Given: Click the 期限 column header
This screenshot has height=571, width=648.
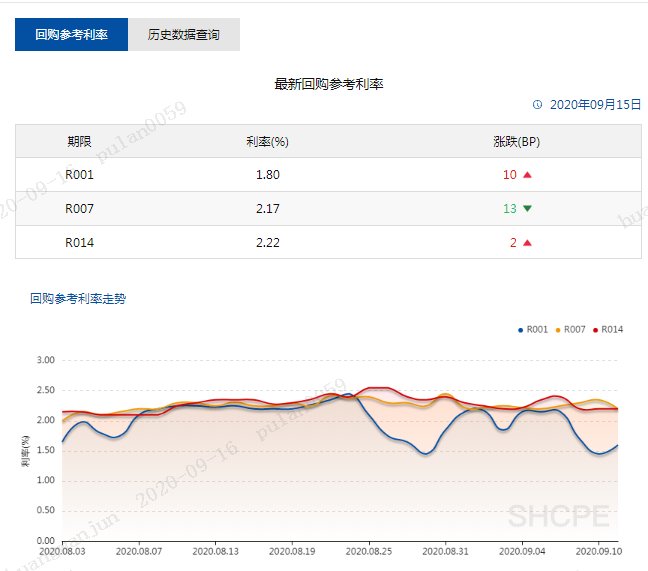Looking at the screenshot, I should coord(79,142).
